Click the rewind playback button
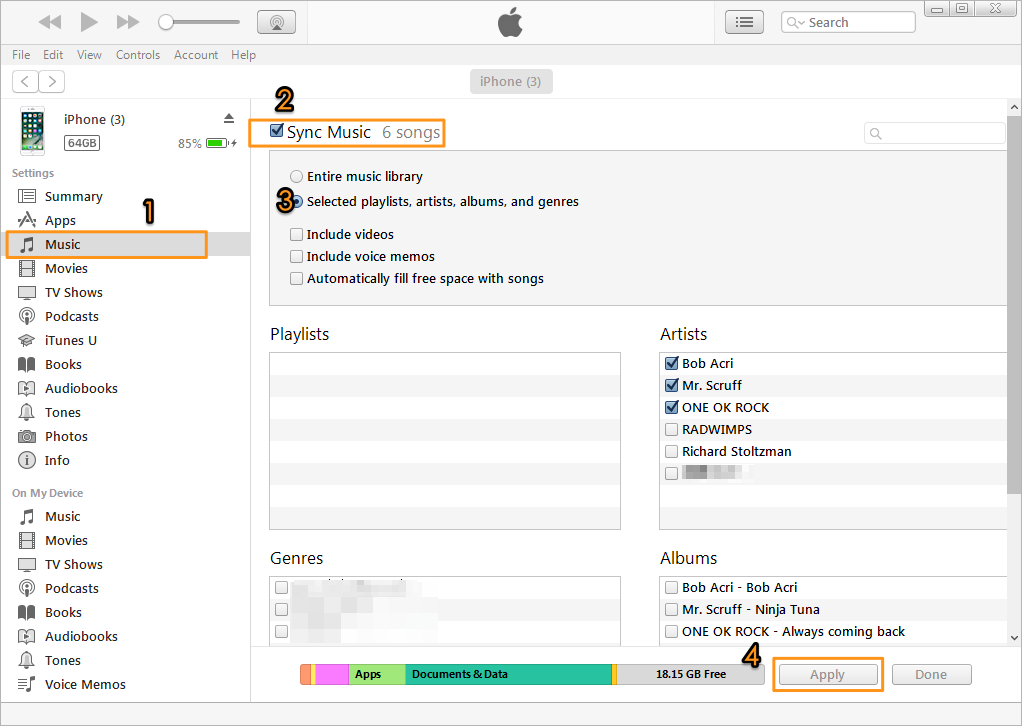This screenshot has height=726, width=1022. coord(50,22)
